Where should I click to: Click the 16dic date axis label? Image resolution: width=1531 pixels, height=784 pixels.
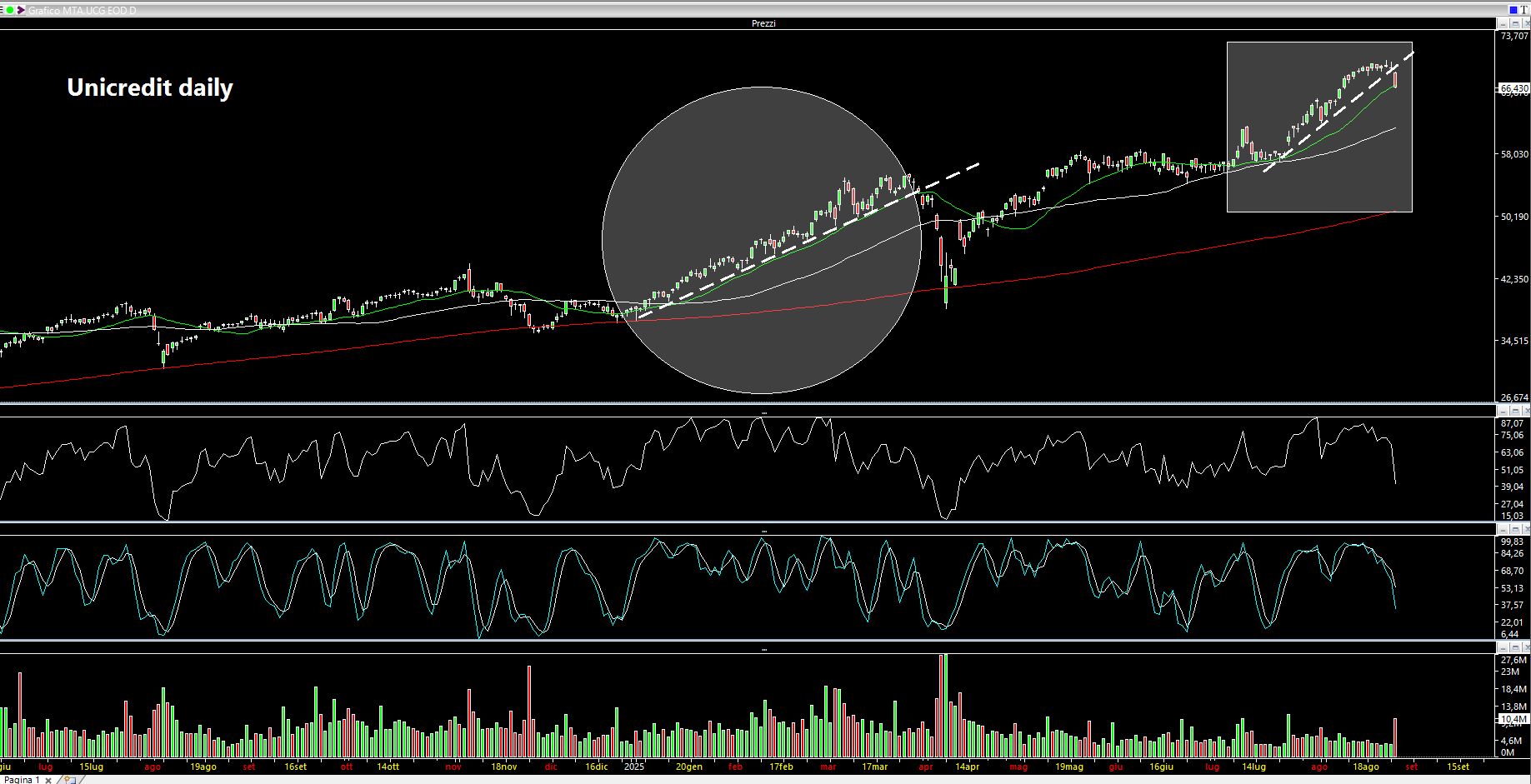point(597,767)
